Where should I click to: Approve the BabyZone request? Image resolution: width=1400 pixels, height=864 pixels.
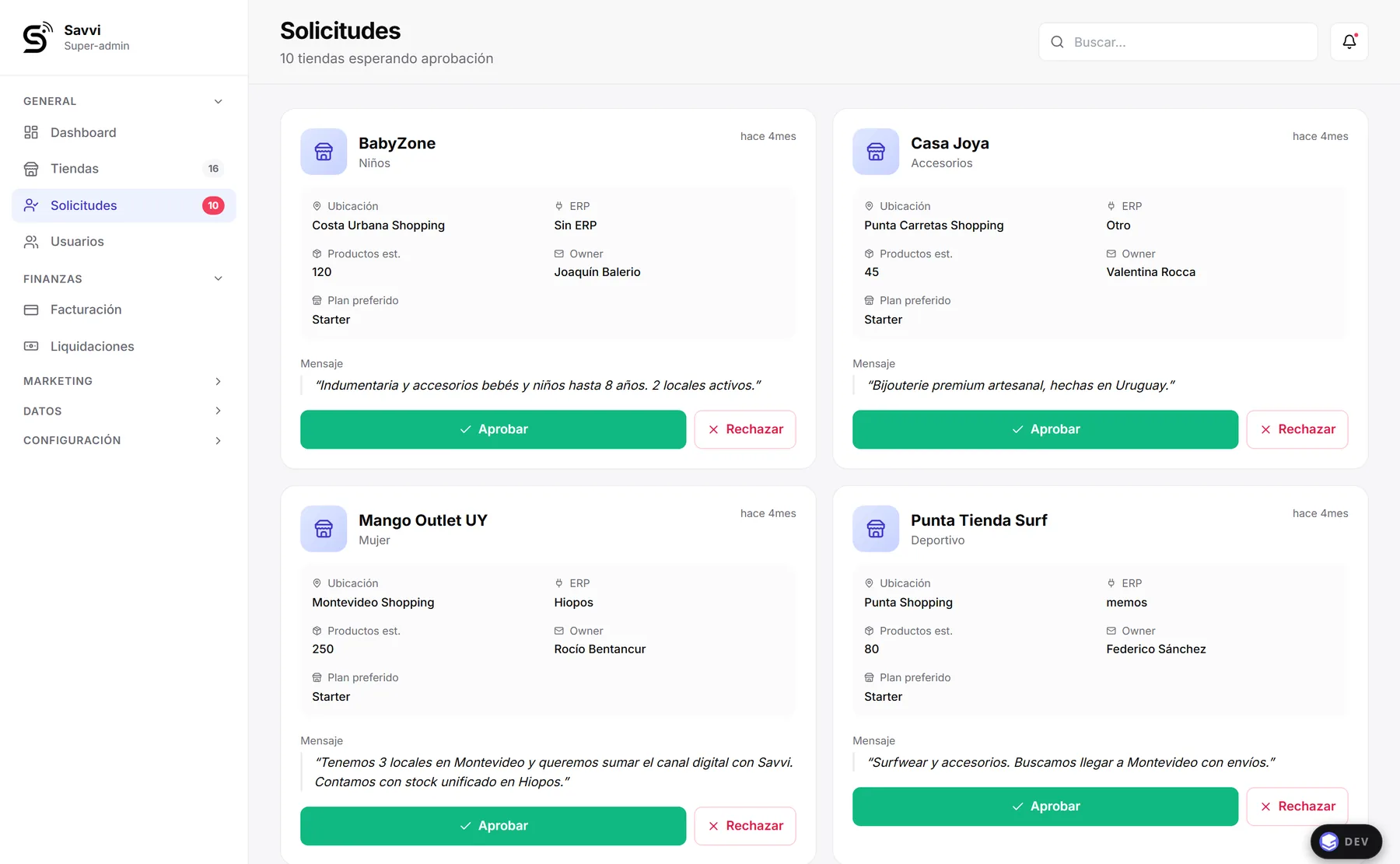493,429
